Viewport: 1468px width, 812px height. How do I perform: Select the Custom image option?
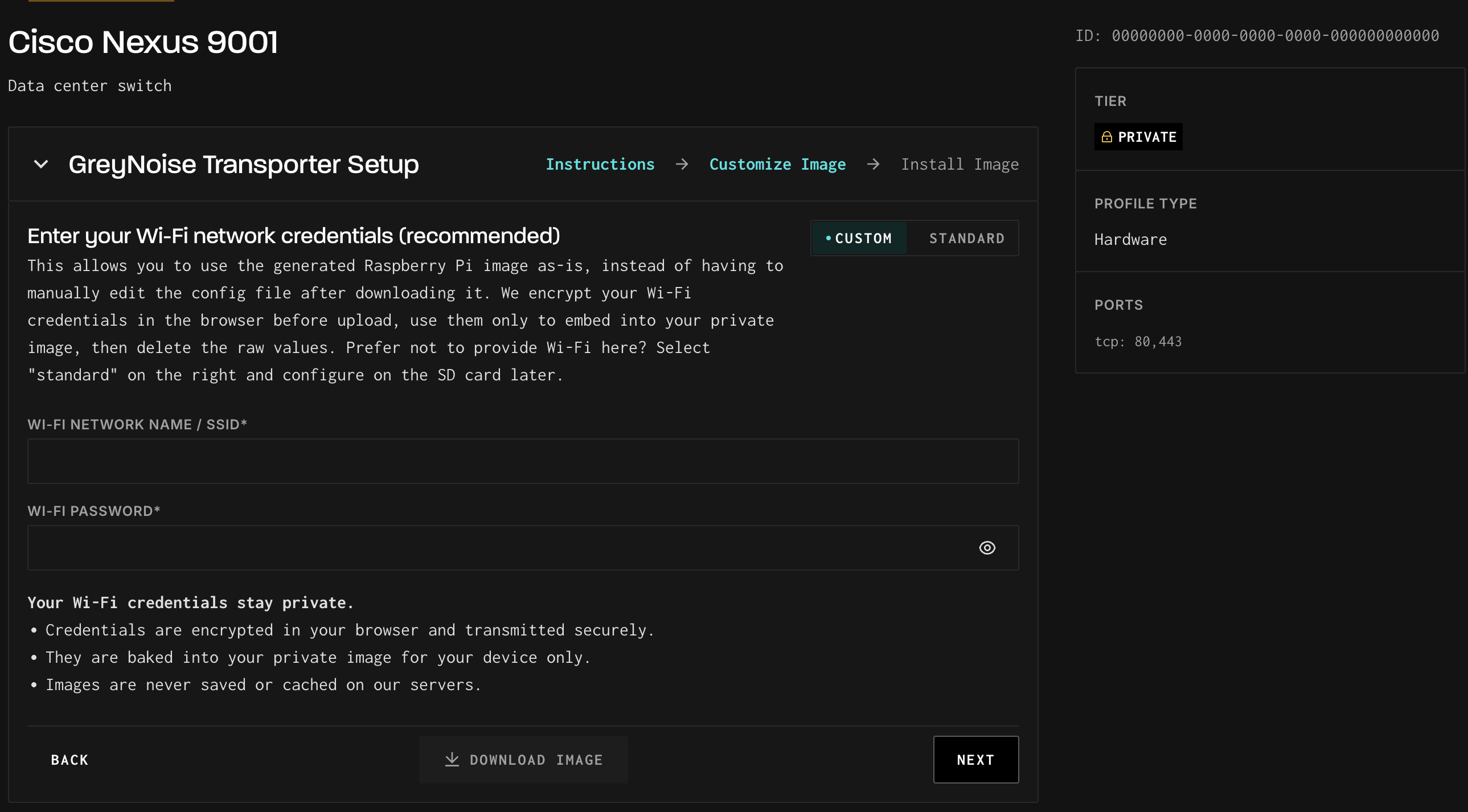(859, 238)
